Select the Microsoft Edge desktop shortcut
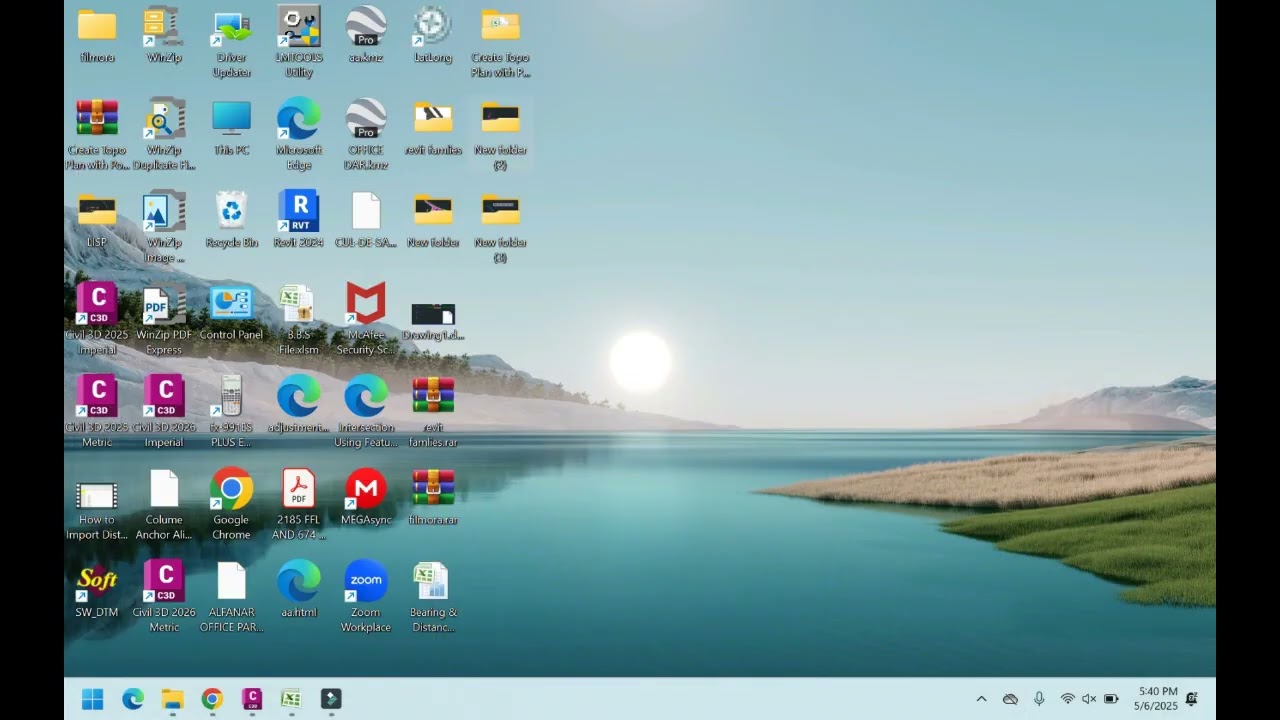The width and height of the screenshot is (1280, 720). [x=298, y=135]
